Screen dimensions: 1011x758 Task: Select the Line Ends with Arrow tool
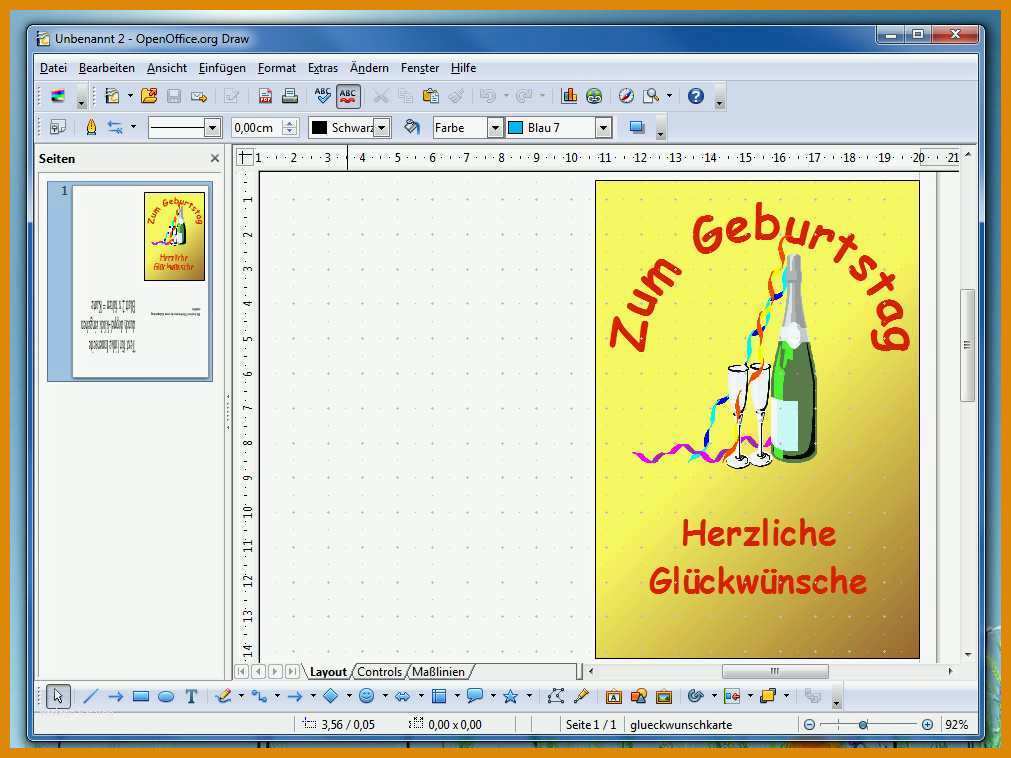tap(115, 696)
